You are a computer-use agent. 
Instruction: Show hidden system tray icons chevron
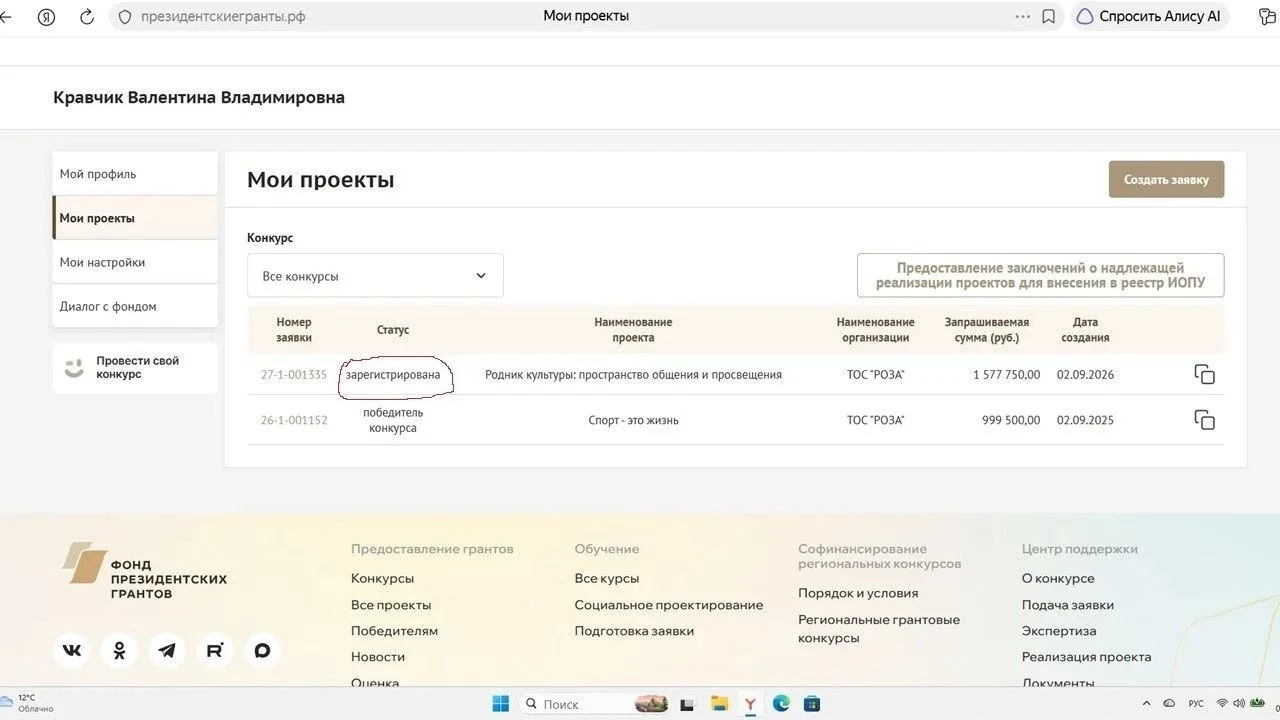[x=1145, y=704]
